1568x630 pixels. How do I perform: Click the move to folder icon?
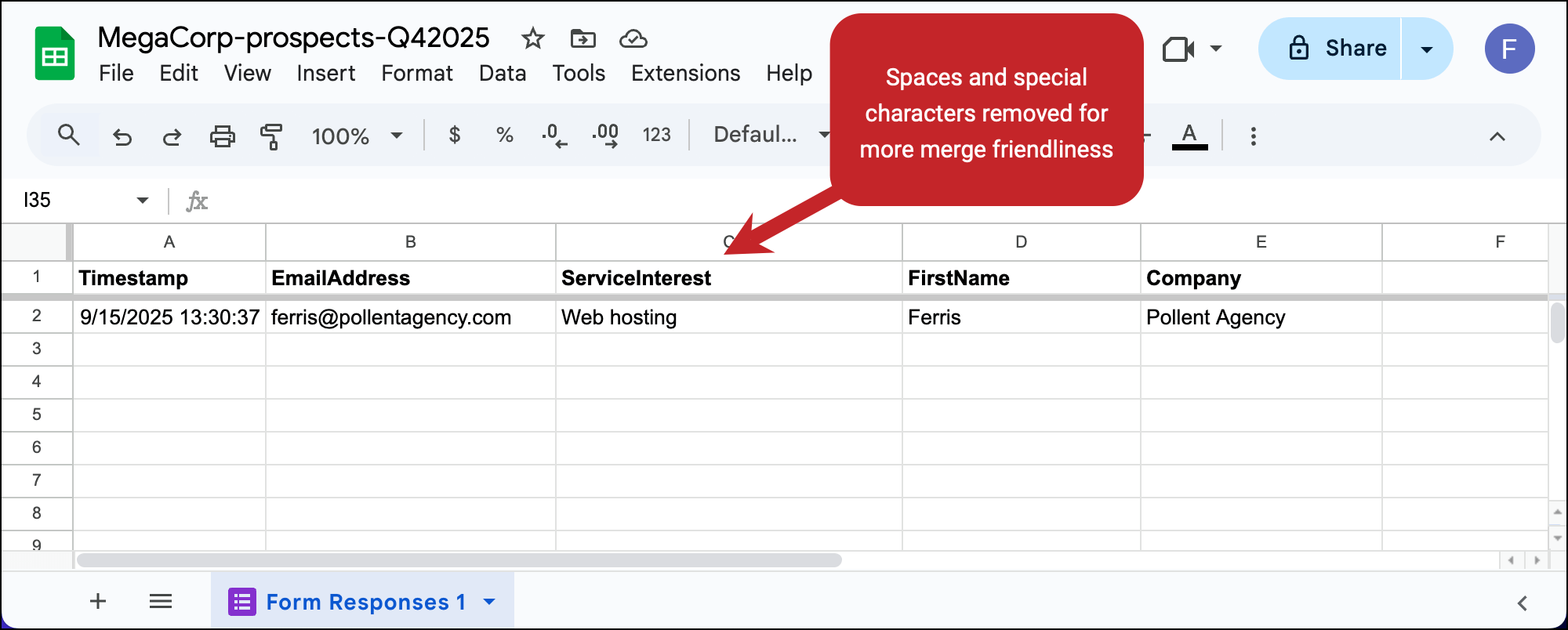[583, 38]
